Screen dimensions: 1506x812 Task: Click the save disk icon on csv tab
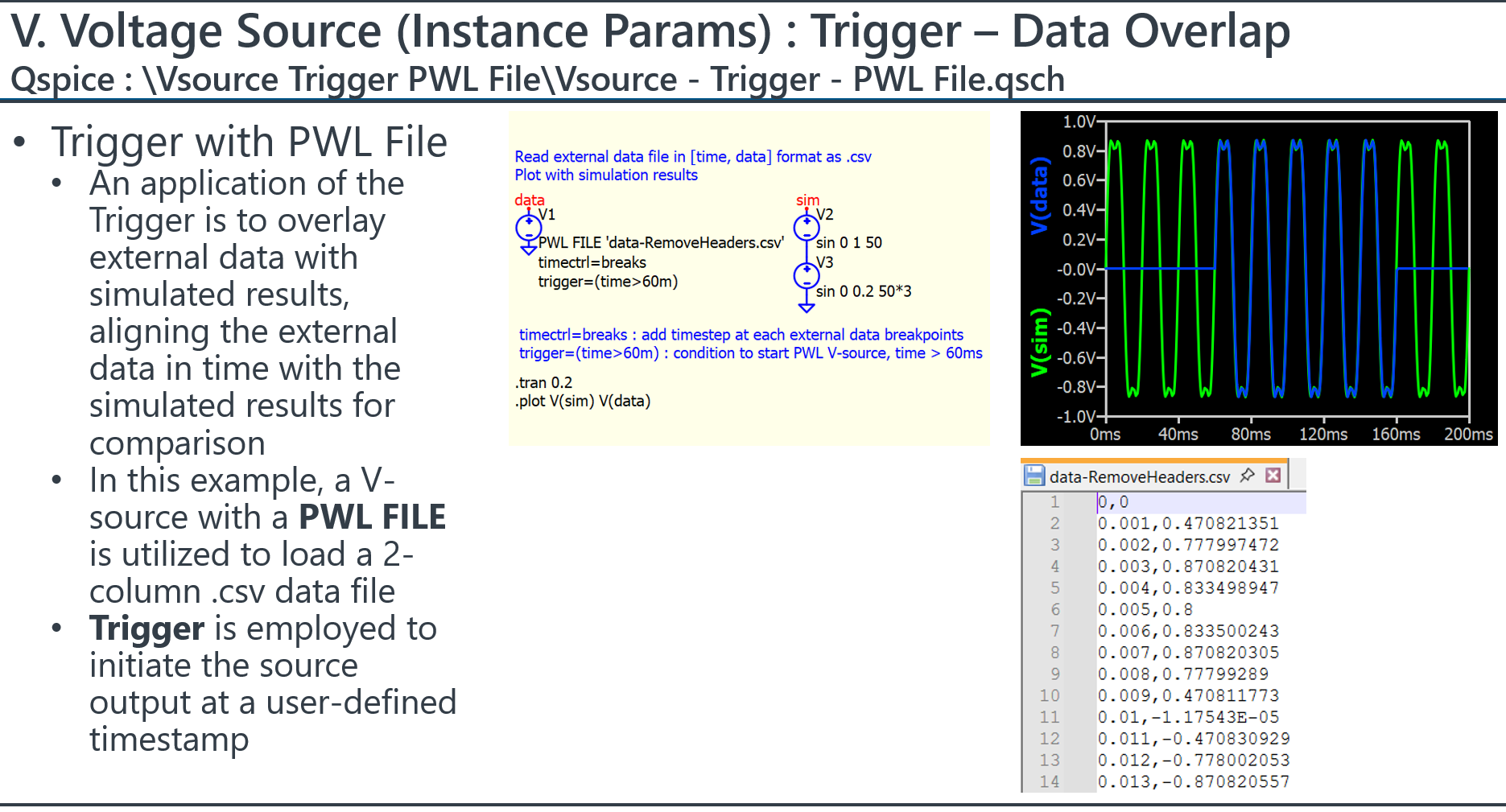point(1034,476)
